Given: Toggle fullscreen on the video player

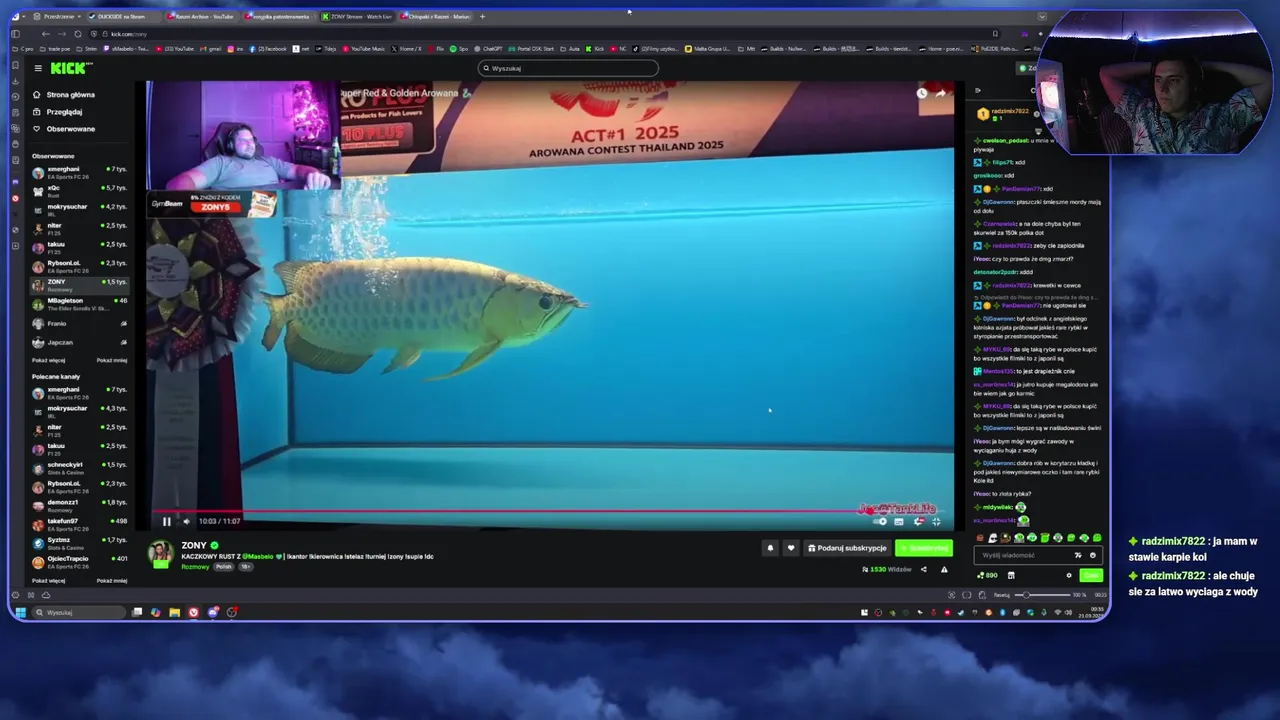Looking at the screenshot, I should click(936, 521).
